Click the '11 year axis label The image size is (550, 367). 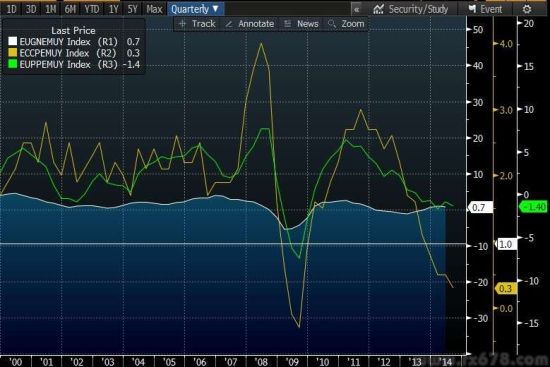tap(354, 361)
